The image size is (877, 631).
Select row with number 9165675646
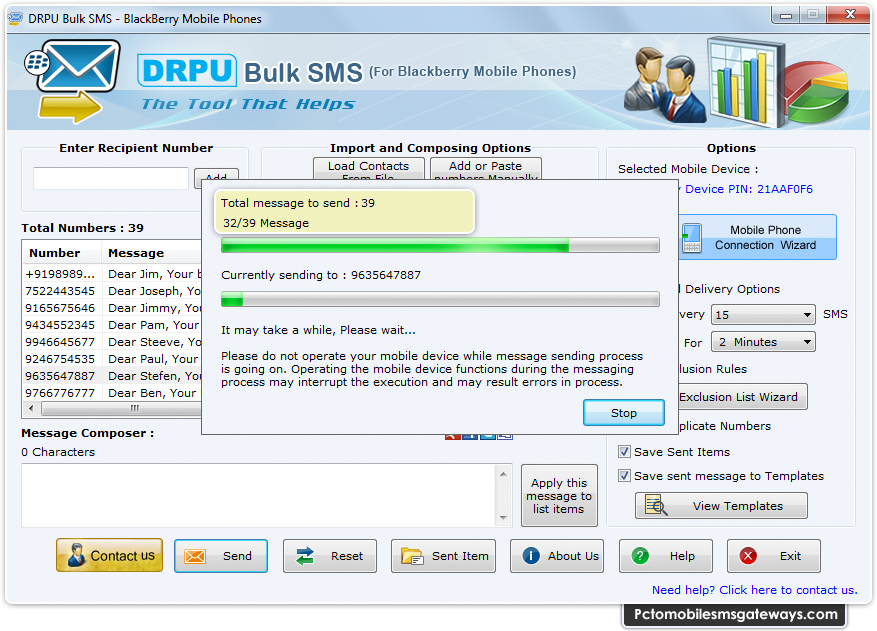(x=112, y=308)
